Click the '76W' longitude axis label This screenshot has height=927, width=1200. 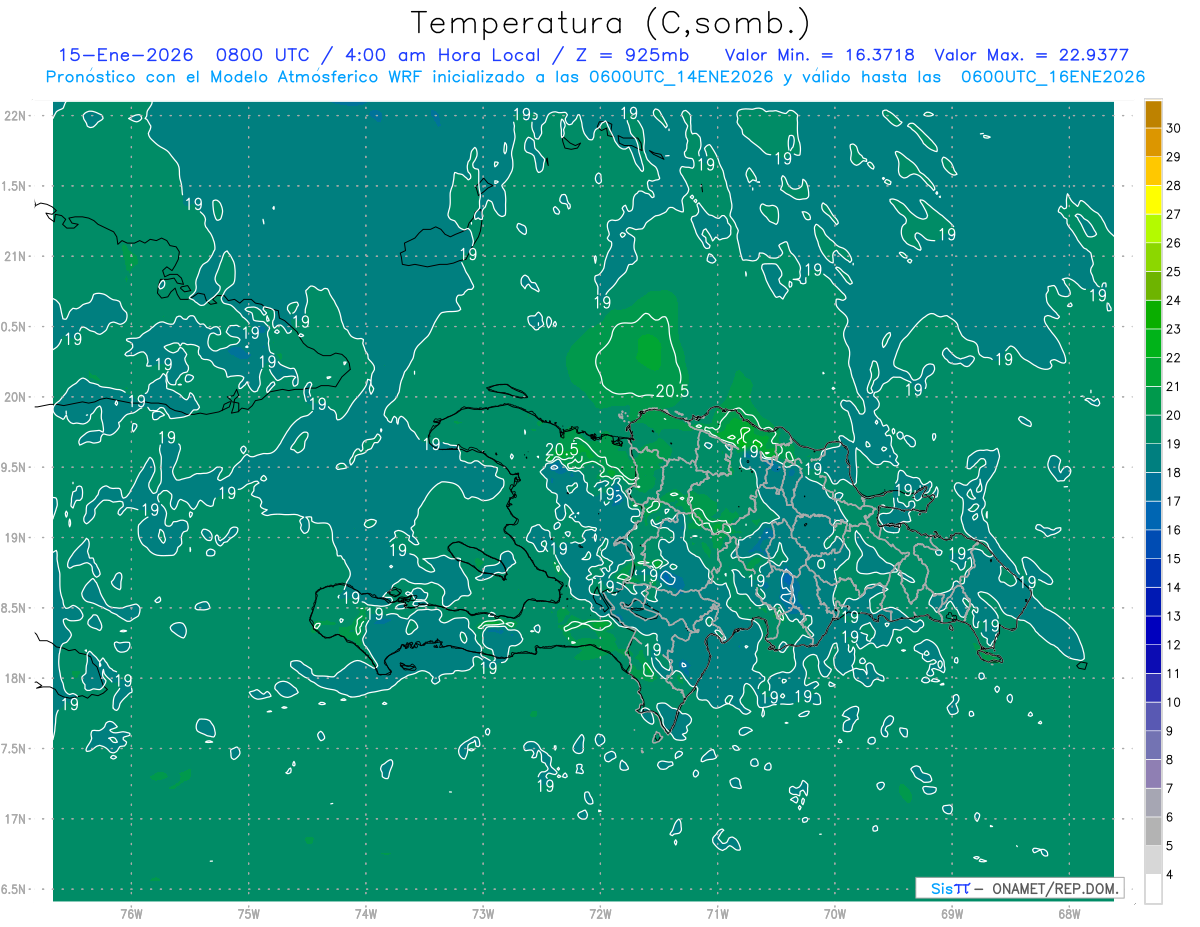click(131, 914)
